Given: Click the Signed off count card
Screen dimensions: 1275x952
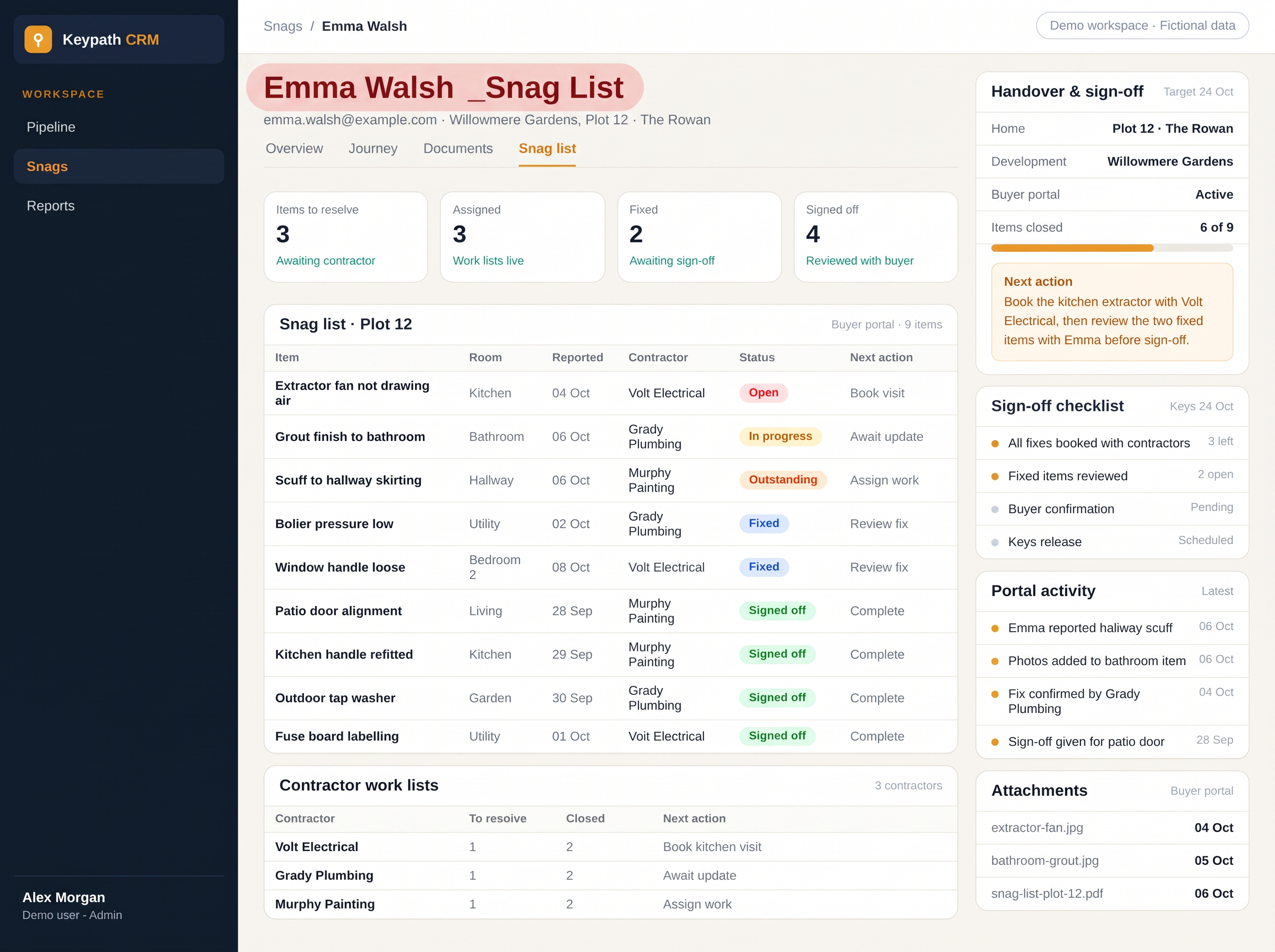Looking at the screenshot, I should tap(875, 237).
